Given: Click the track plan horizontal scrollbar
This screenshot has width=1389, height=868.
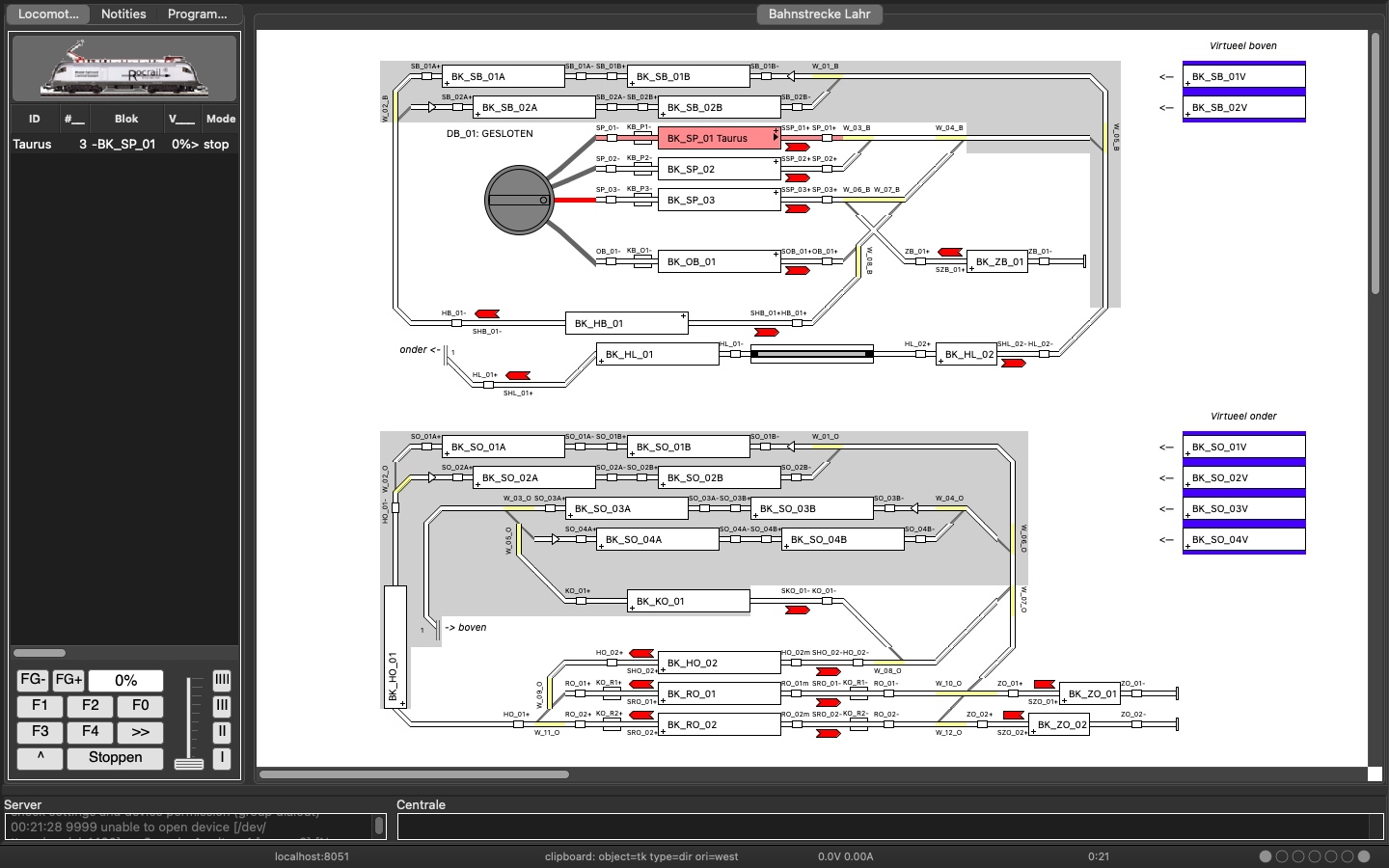Looking at the screenshot, I should [x=415, y=773].
